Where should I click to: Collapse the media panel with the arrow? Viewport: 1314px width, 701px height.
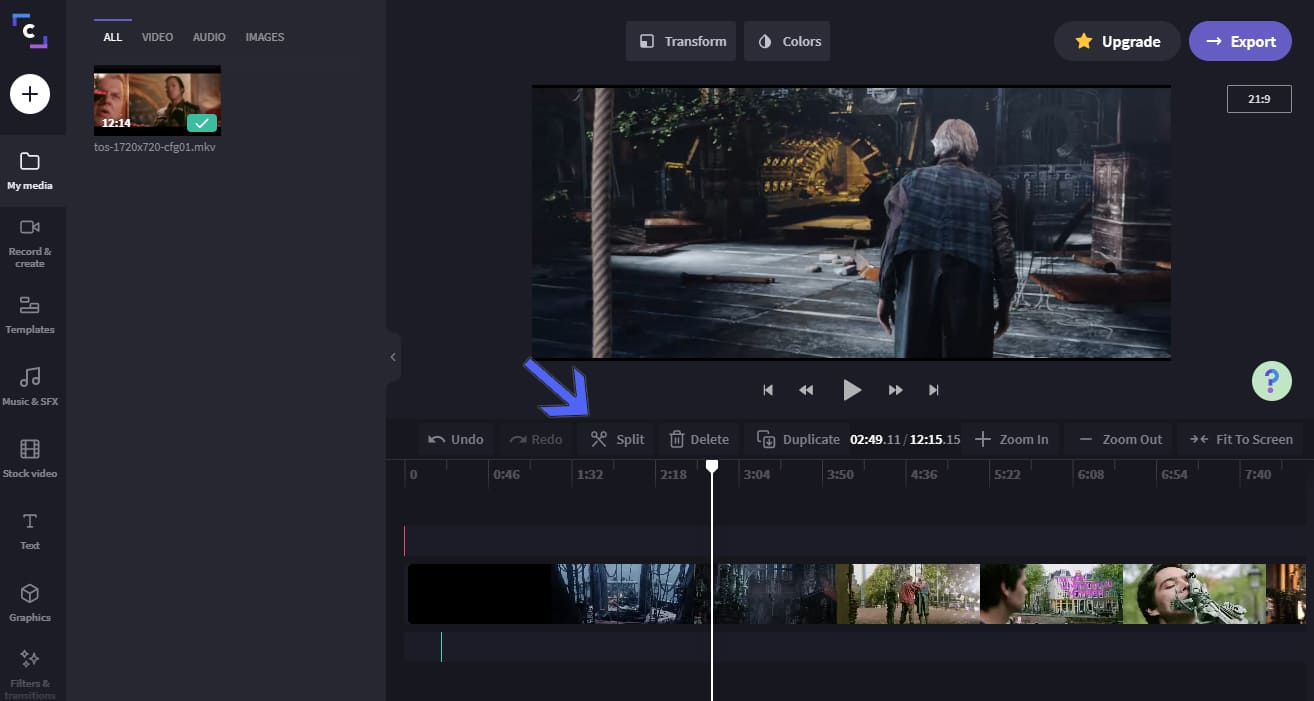[x=393, y=357]
